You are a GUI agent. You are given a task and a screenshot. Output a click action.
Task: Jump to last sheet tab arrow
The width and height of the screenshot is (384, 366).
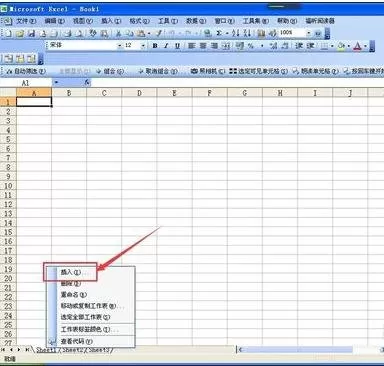27,350
